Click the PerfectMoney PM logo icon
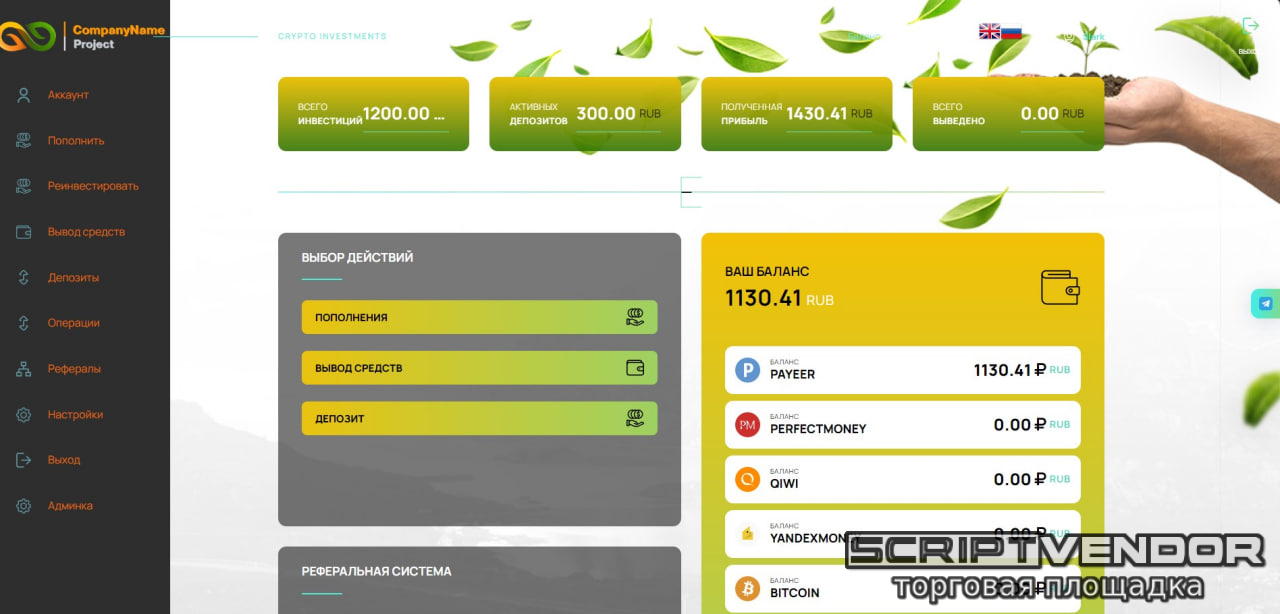 click(747, 425)
